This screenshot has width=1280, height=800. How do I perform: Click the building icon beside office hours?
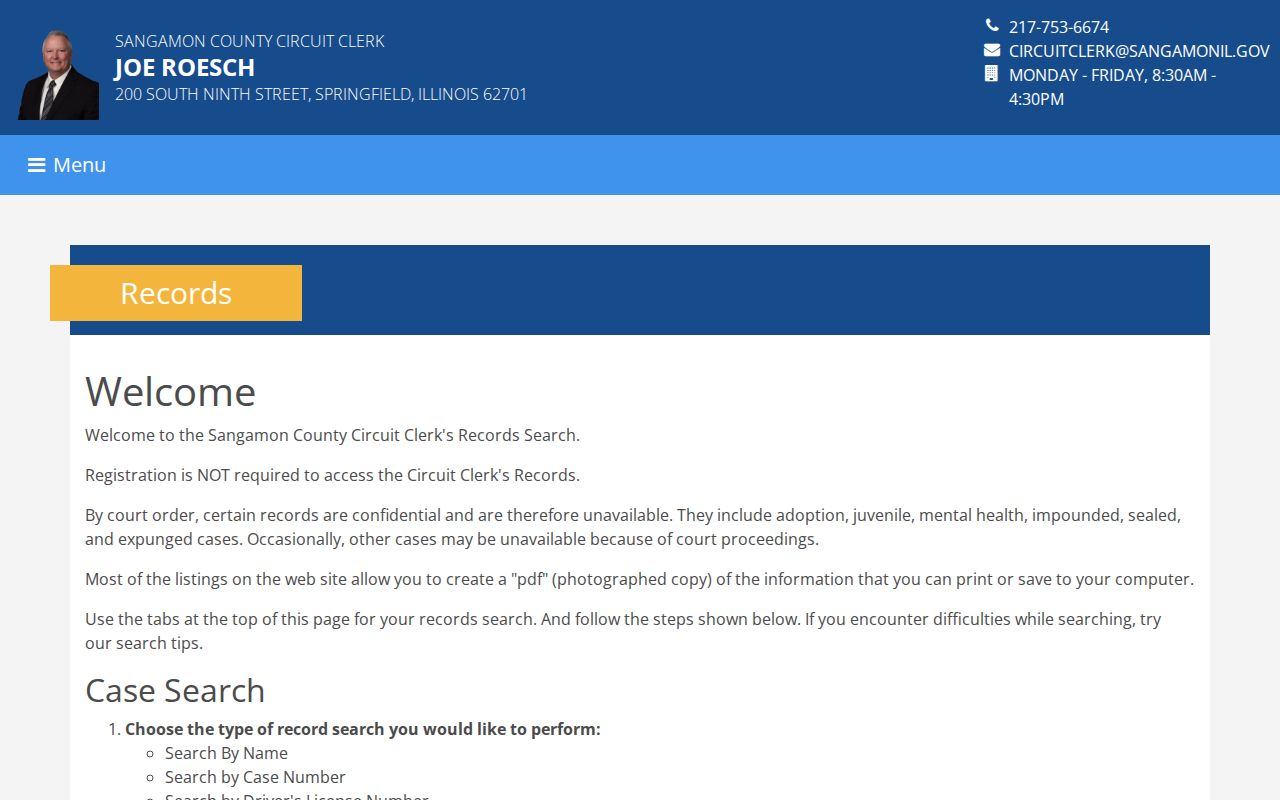[x=992, y=74]
